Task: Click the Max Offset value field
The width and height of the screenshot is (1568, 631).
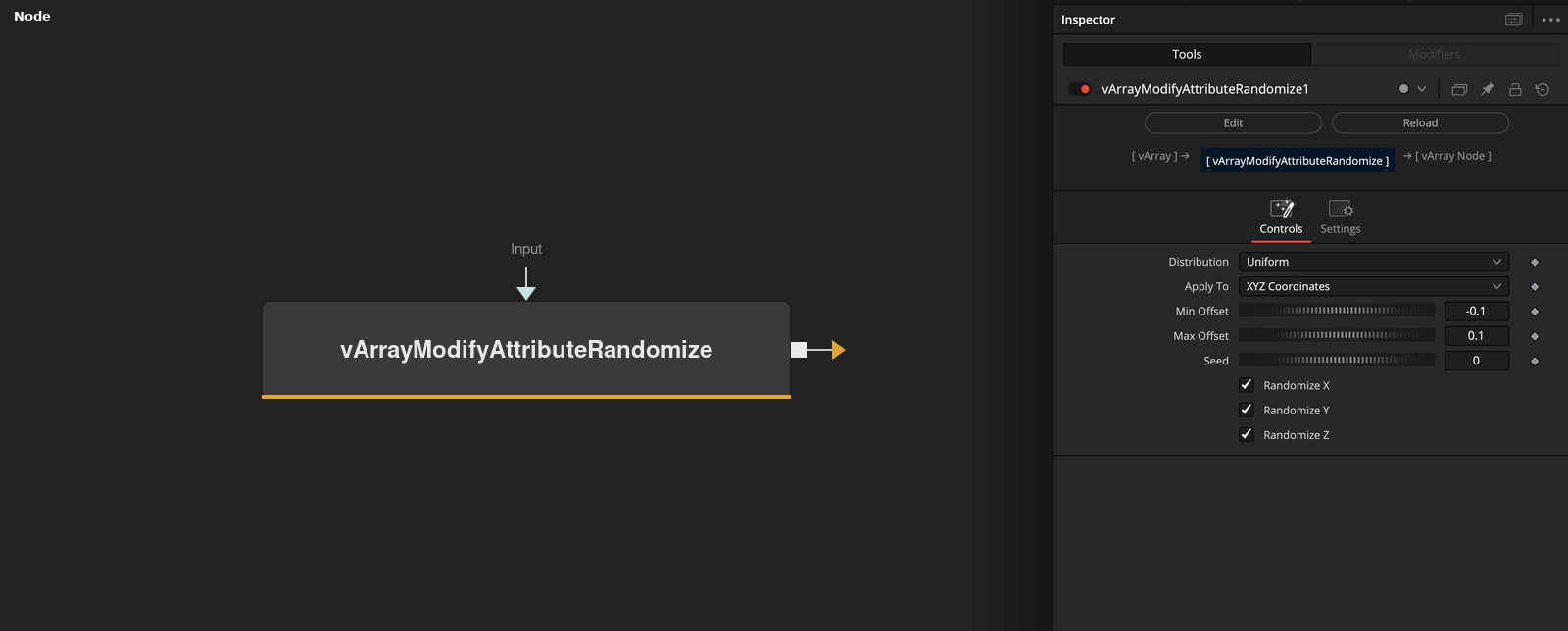Action: (1477, 335)
